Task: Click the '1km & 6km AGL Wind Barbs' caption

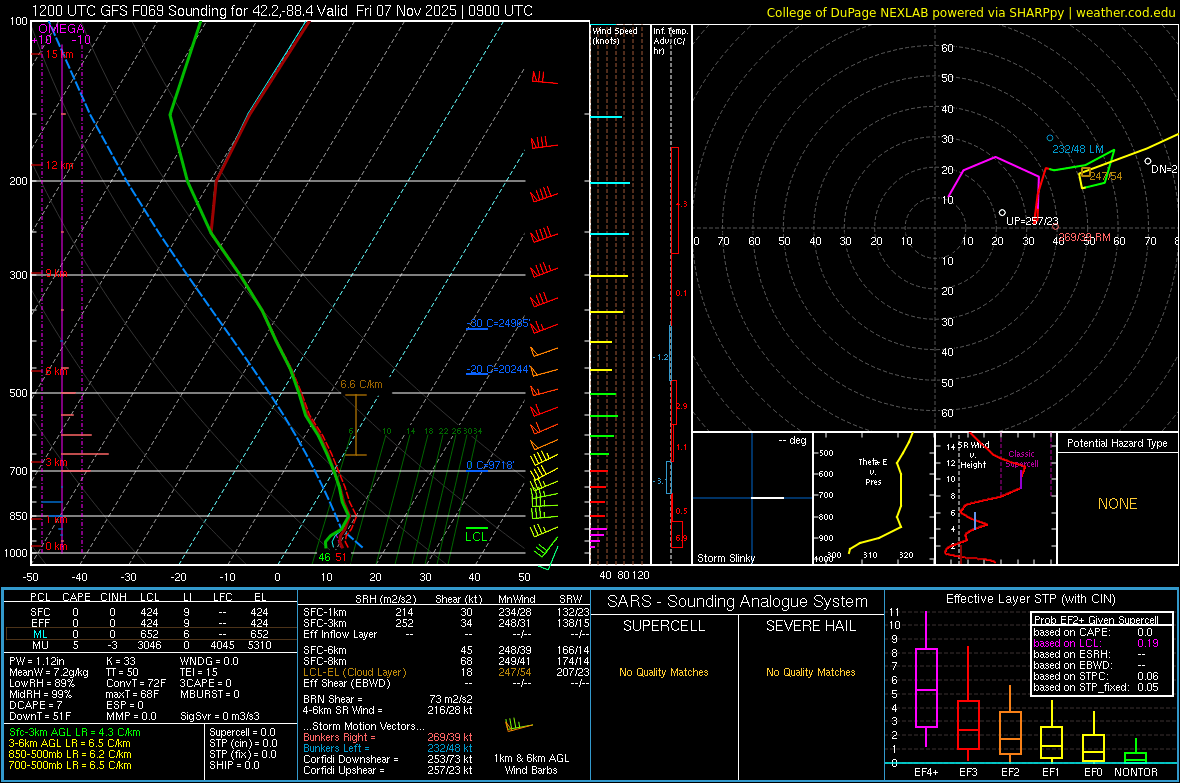Action: click(x=531, y=764)
